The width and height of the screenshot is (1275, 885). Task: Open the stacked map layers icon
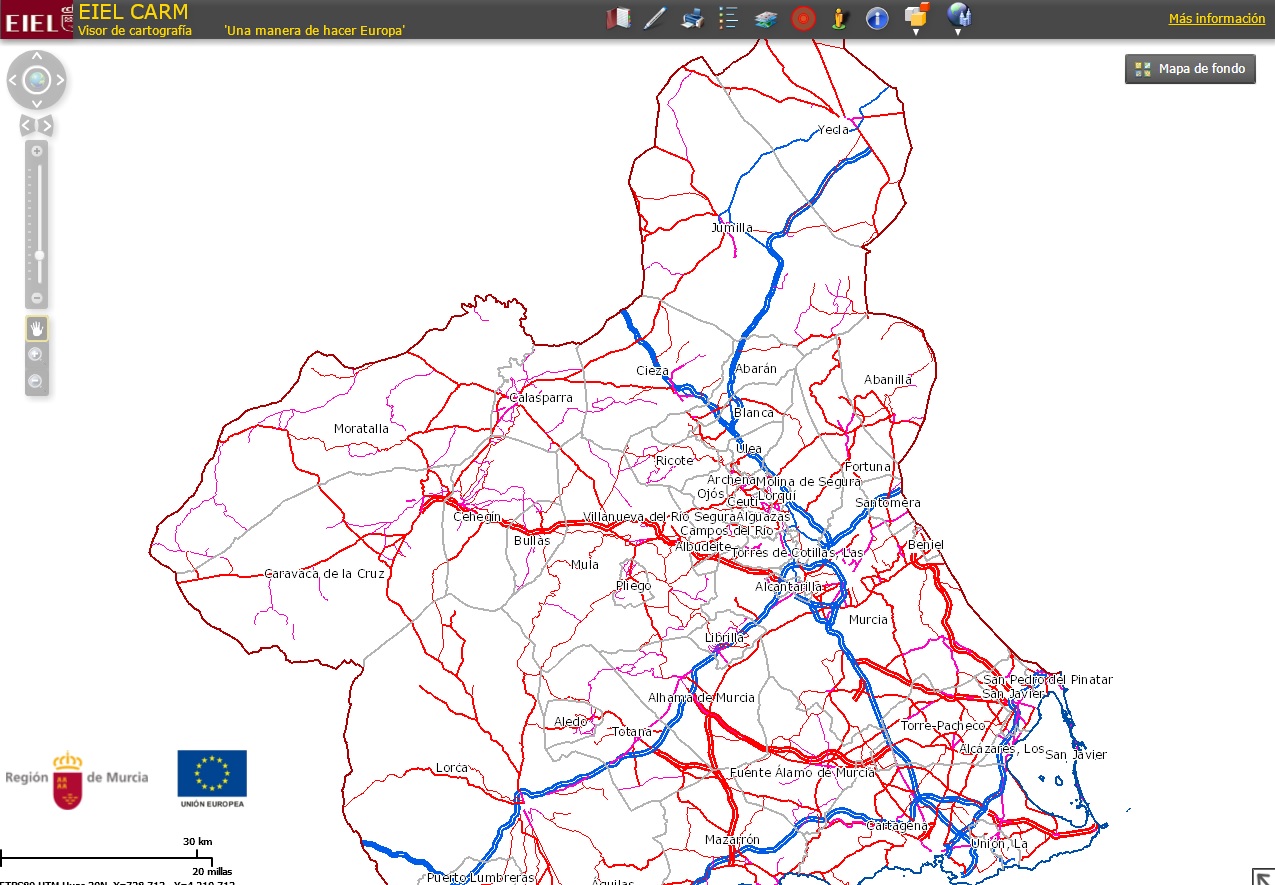(x=766, y=18)
